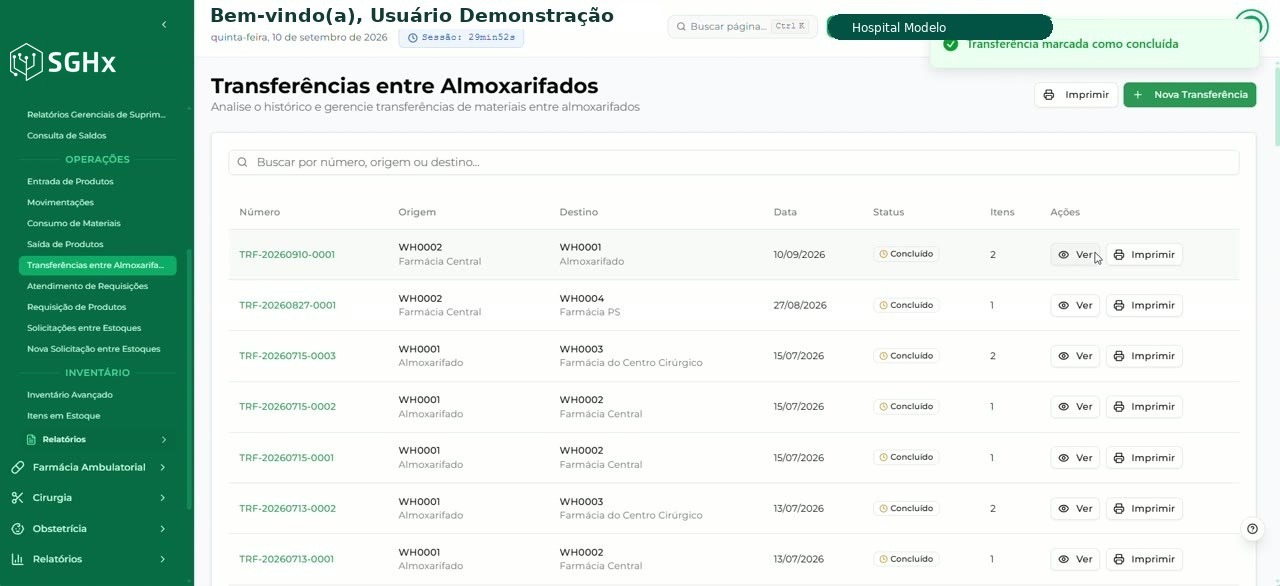Click the top Imprimir button
The width and height of the screenshot is (1280, 586).
(1076, 95)
